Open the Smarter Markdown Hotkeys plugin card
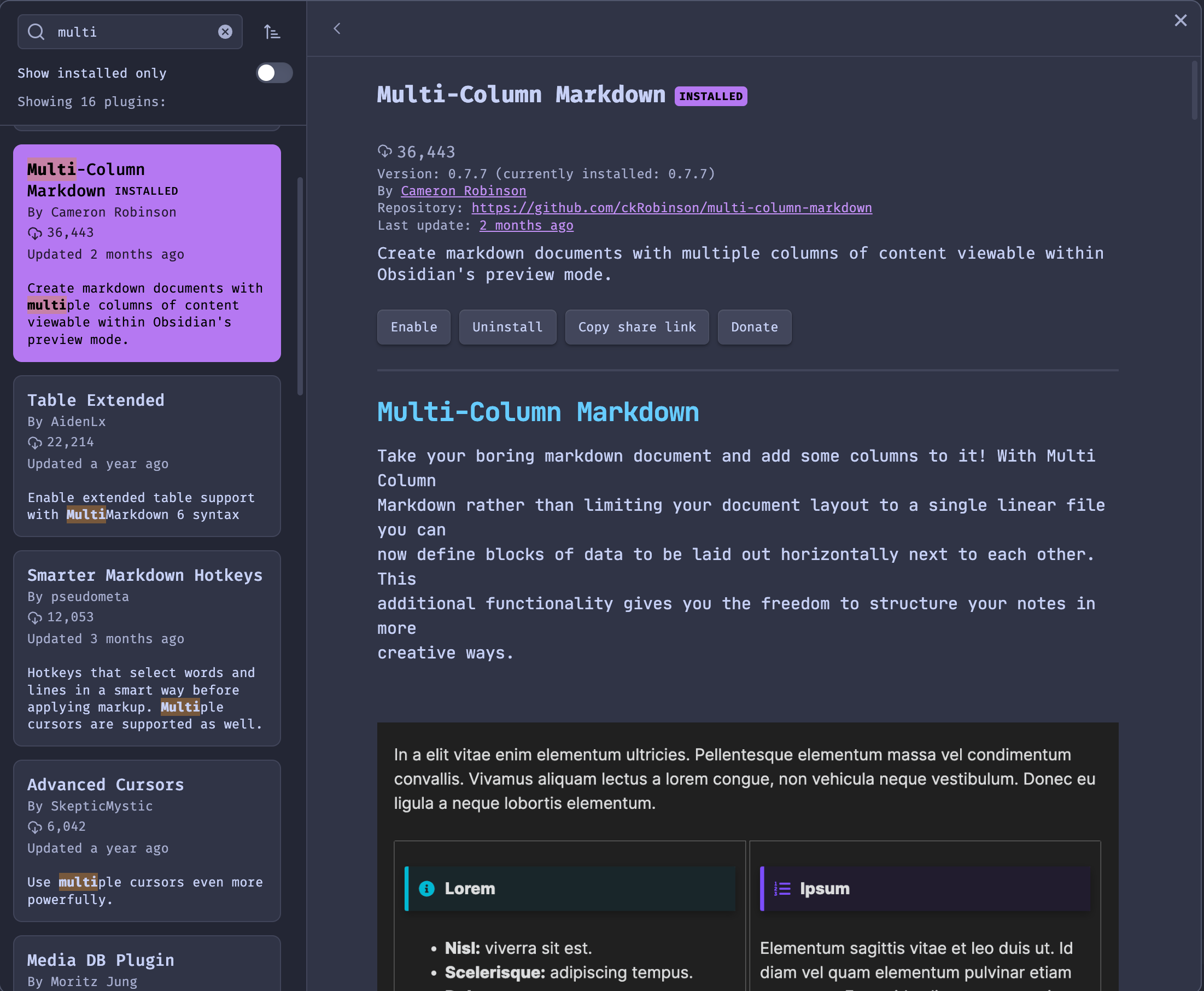Image resolution: width=1204 pixels, height=991 pixels. [x=147, y=648]
